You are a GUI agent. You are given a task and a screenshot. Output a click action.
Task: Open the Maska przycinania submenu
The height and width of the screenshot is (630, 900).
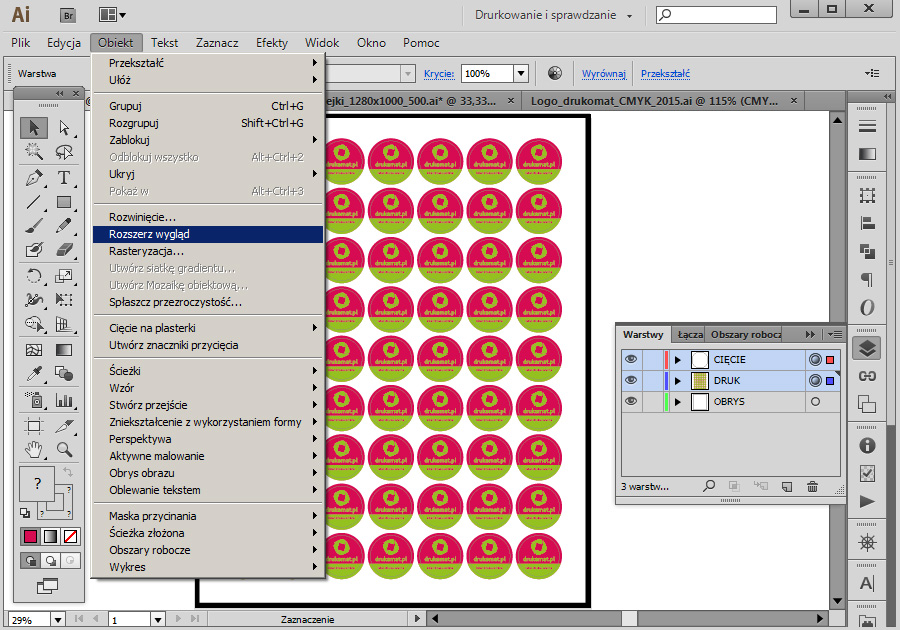pyautogui.click(x=208, y=516)
